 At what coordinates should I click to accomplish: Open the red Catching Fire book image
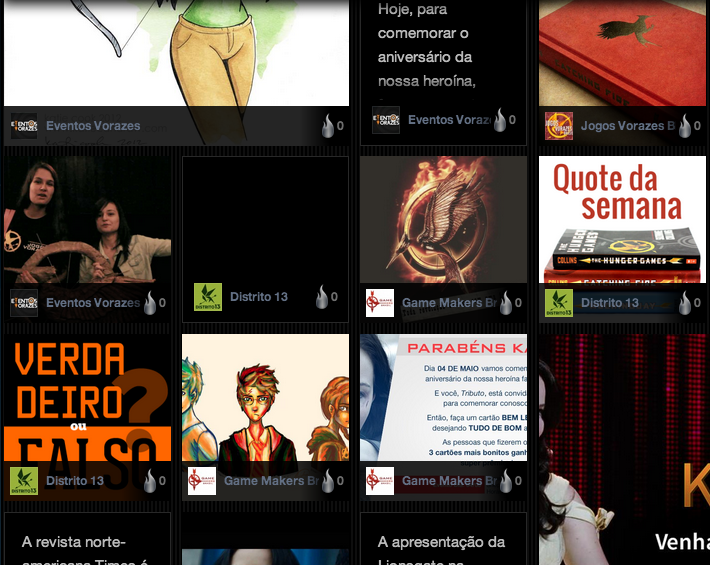click(622, 53)
